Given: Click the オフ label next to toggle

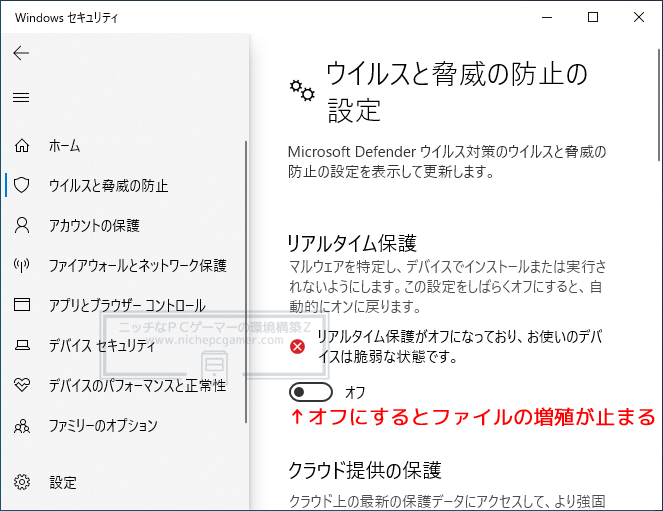Looking at the screenshot, I should 355,393.
